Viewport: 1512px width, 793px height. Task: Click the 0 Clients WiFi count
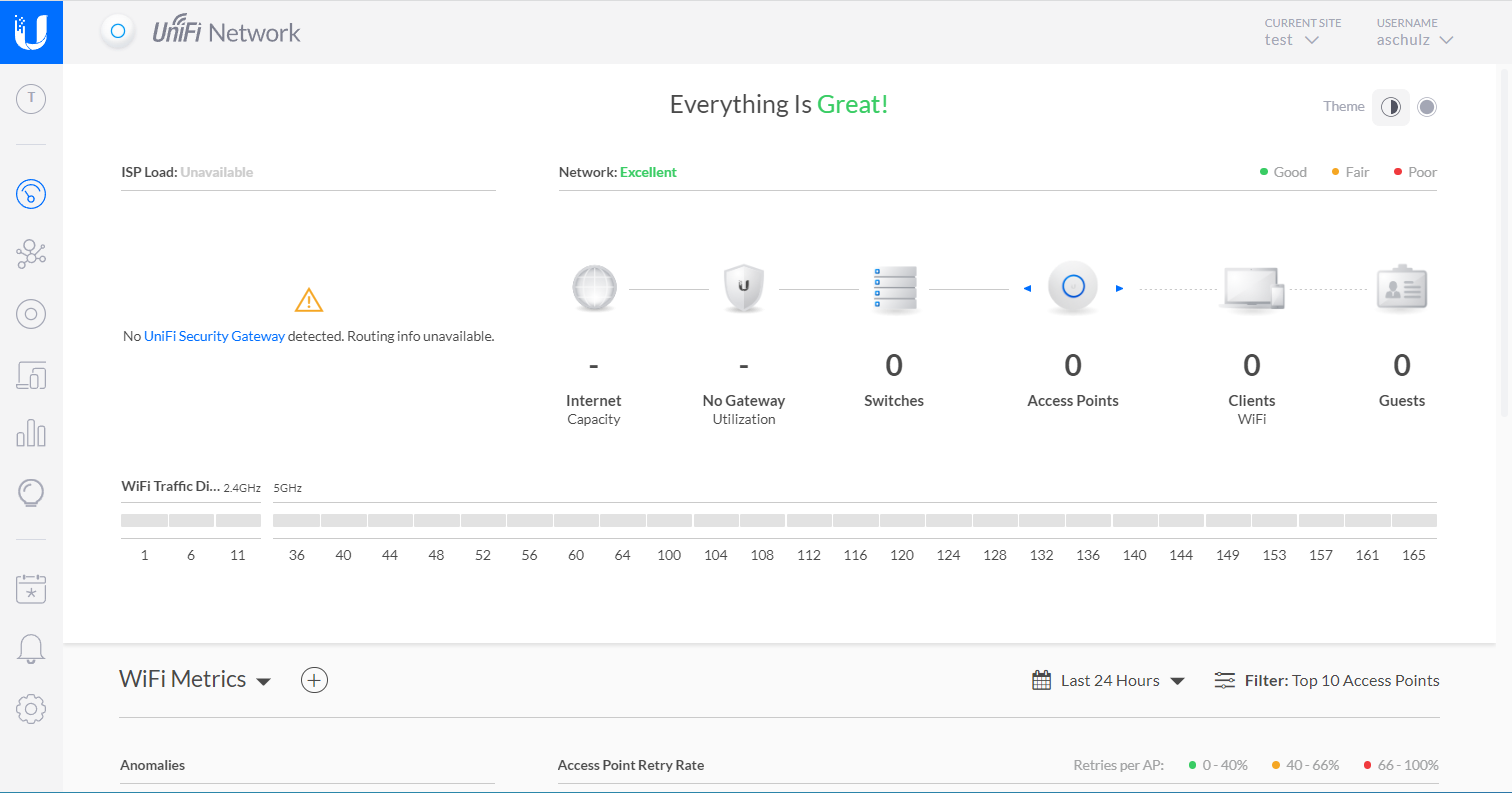(x=1252, y=365)
